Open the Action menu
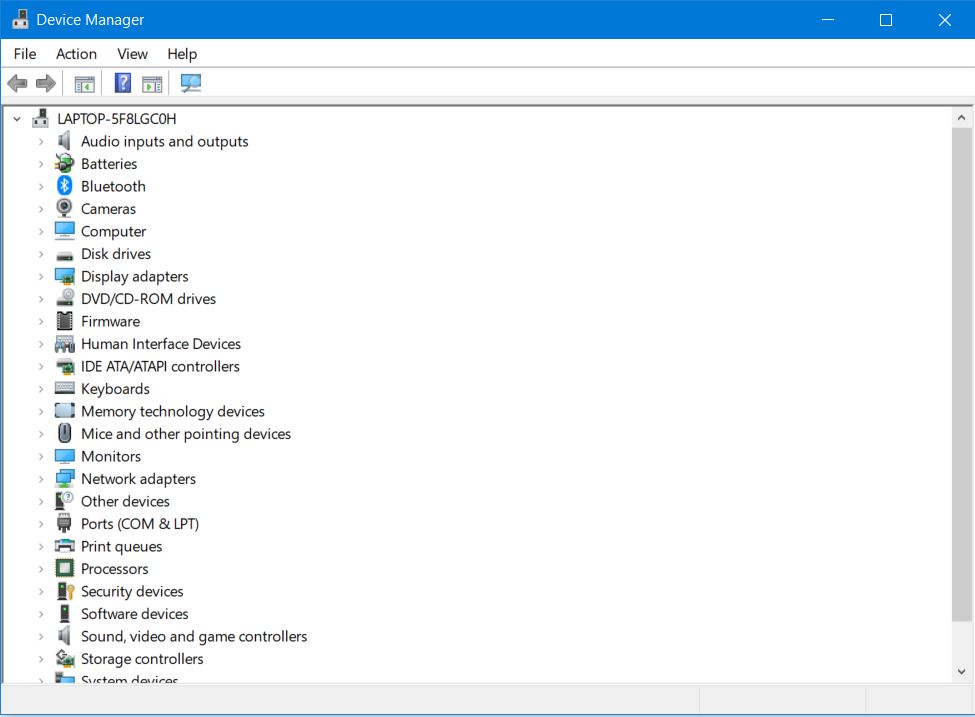Viewport: 975px width, 717px height. [x=76, y=54]
